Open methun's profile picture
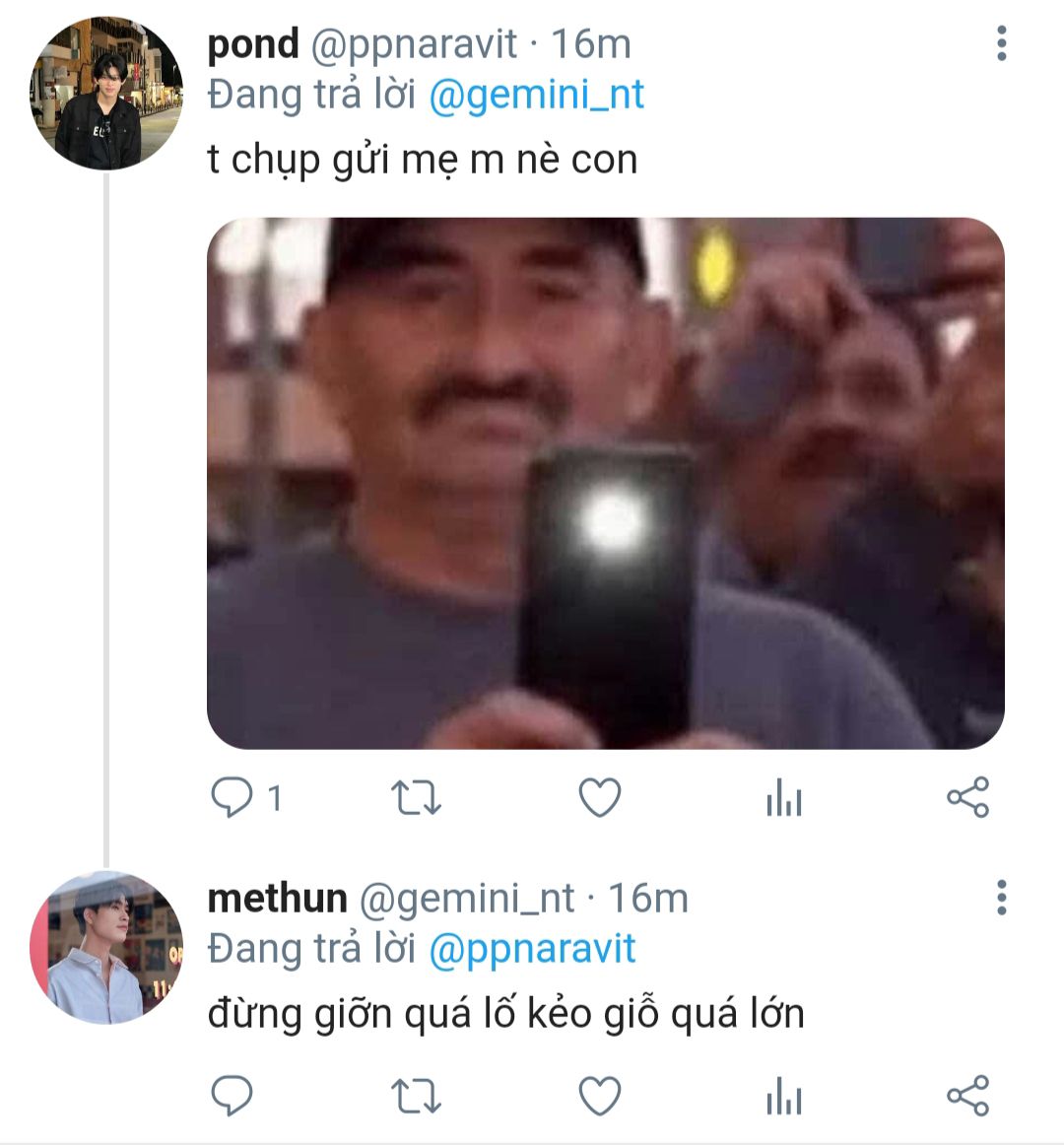This screenshot has width=1064, height=1145. coord(106,948)
